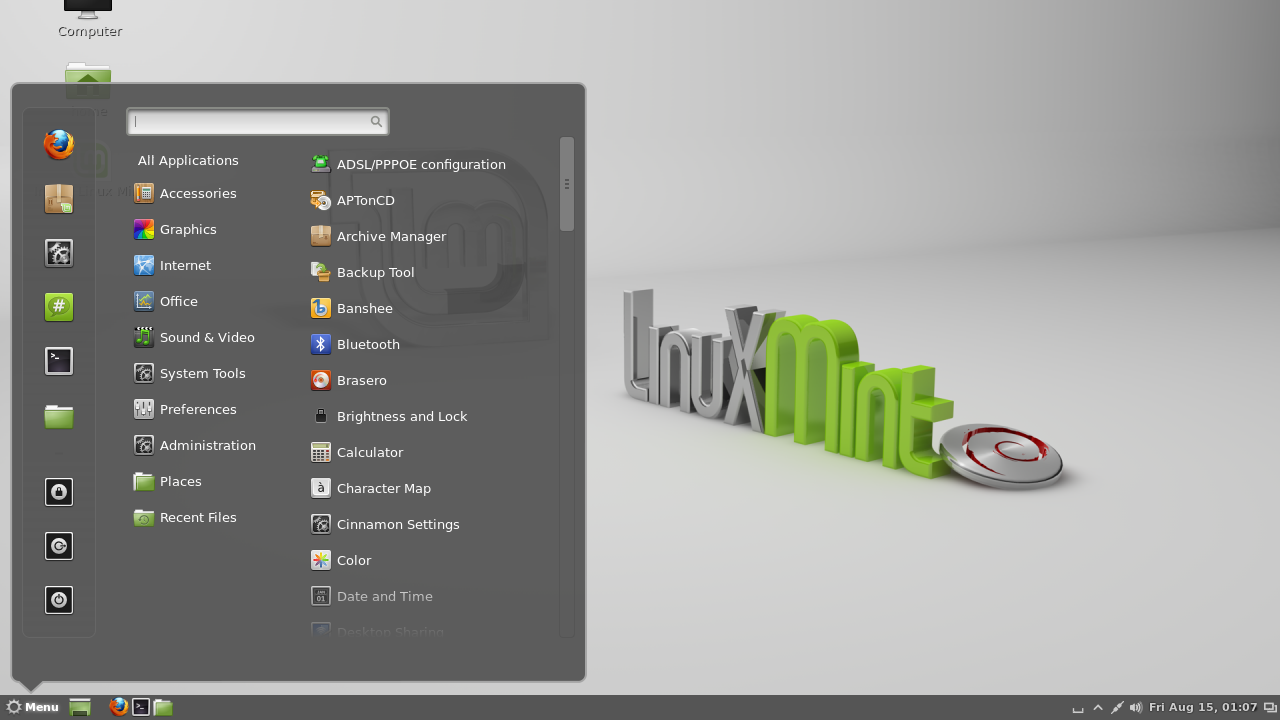1280x720 pixels.
Task: Click the date and time clock
Action: (1203, 707)
